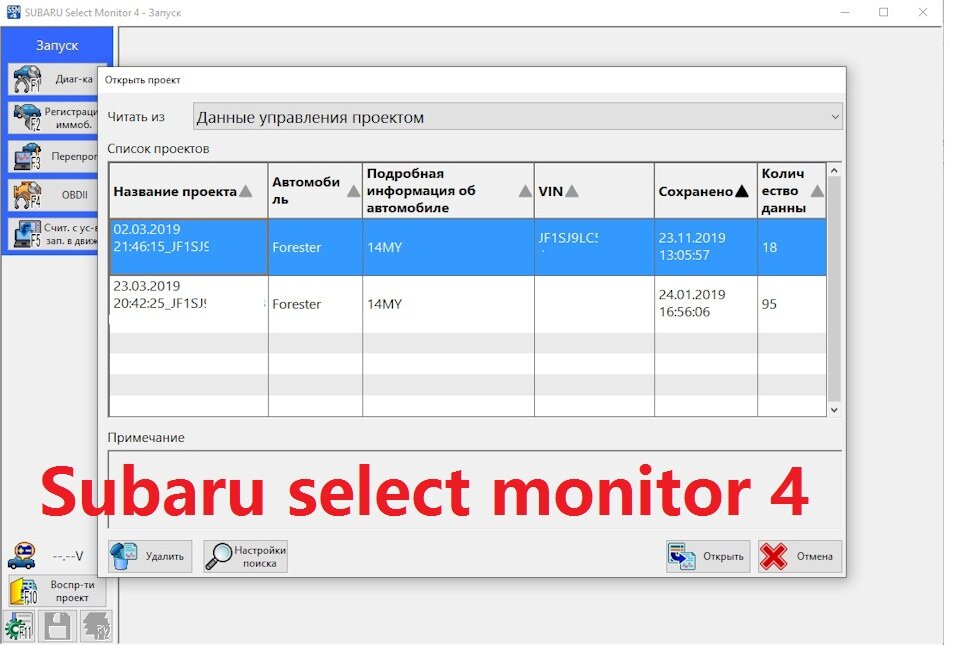The image size is (960, 645).
Task: Open the Воспр-ти проект F10 button
Action: click(57, 591)
